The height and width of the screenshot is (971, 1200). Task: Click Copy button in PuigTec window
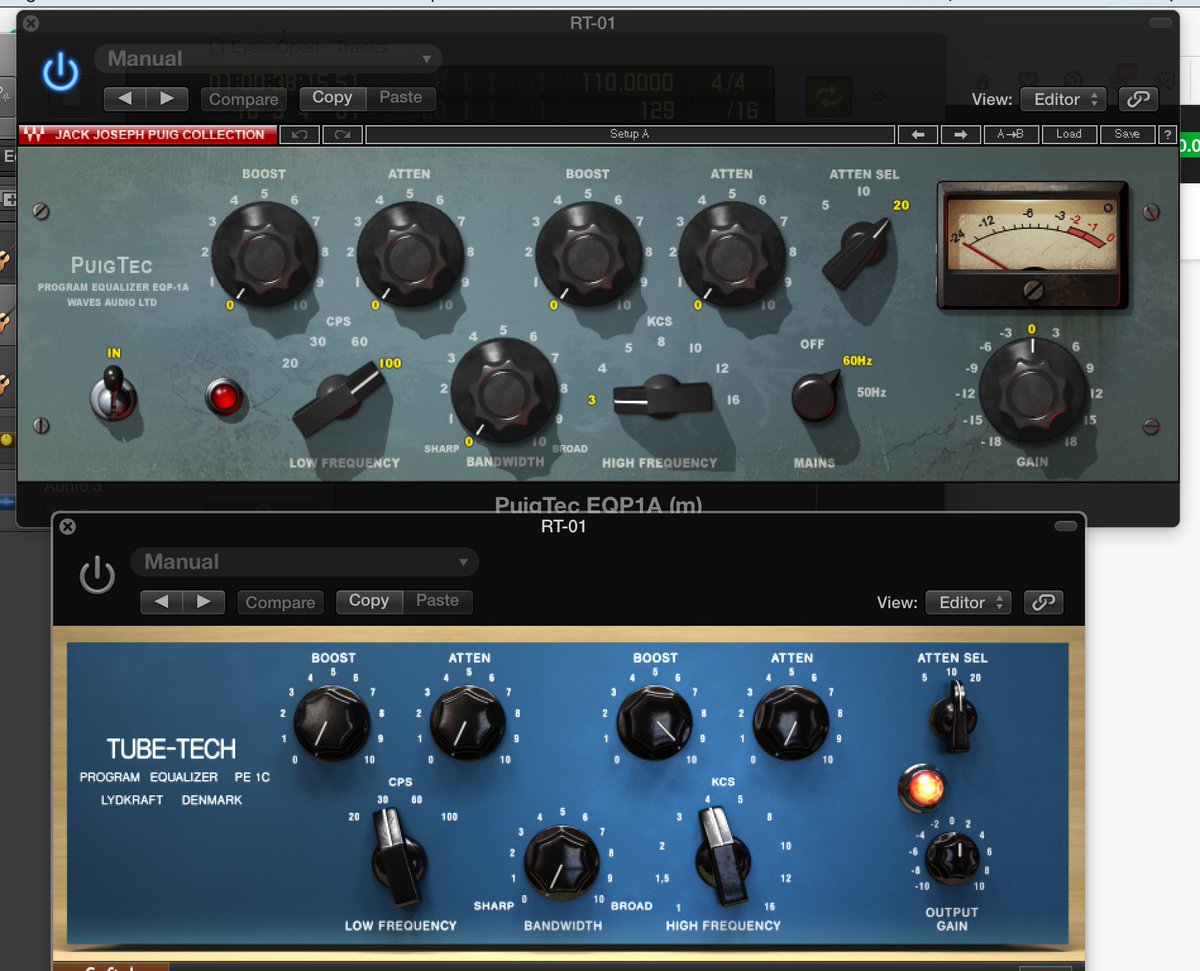tap(332, 97)
